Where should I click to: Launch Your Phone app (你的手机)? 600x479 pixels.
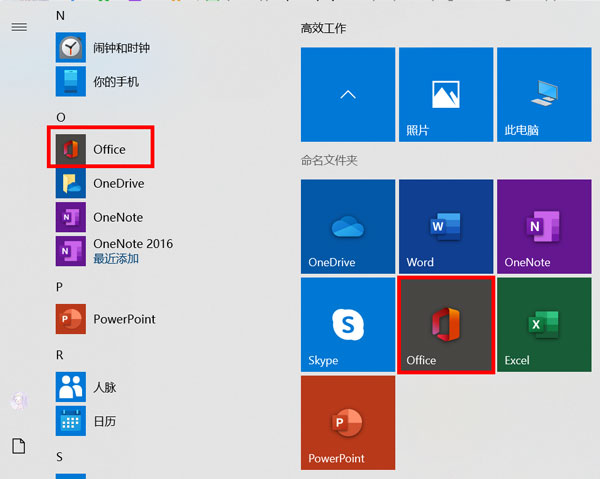[98, 81]
